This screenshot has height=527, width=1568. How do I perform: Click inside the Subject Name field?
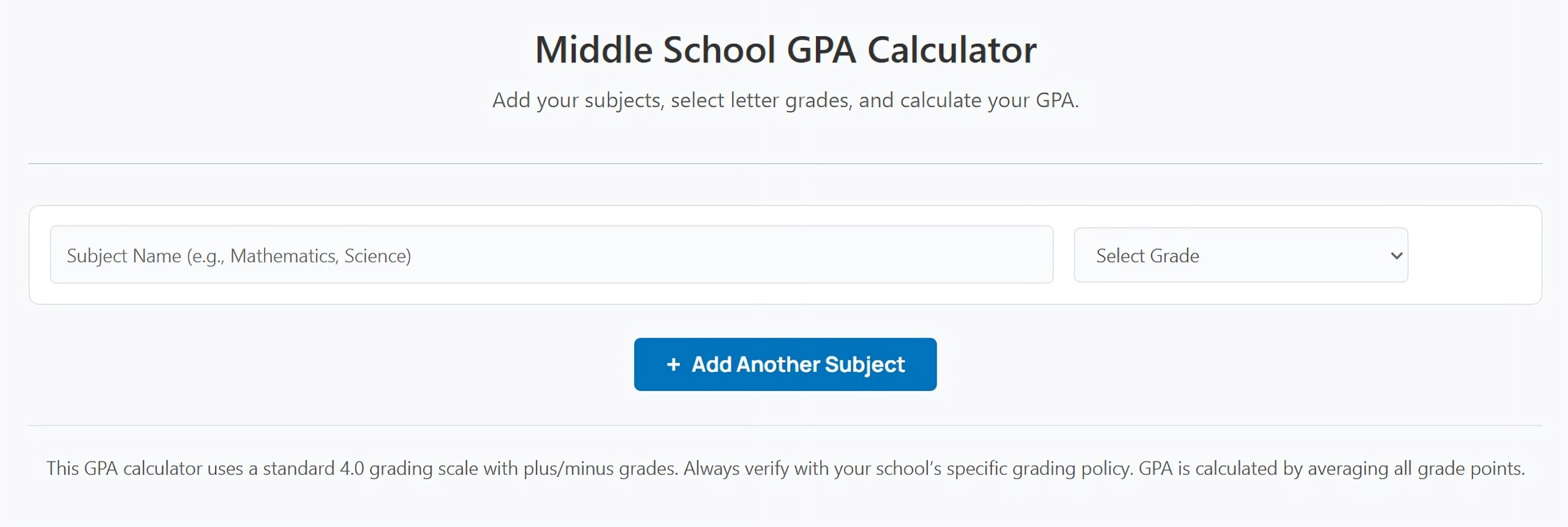551,255
